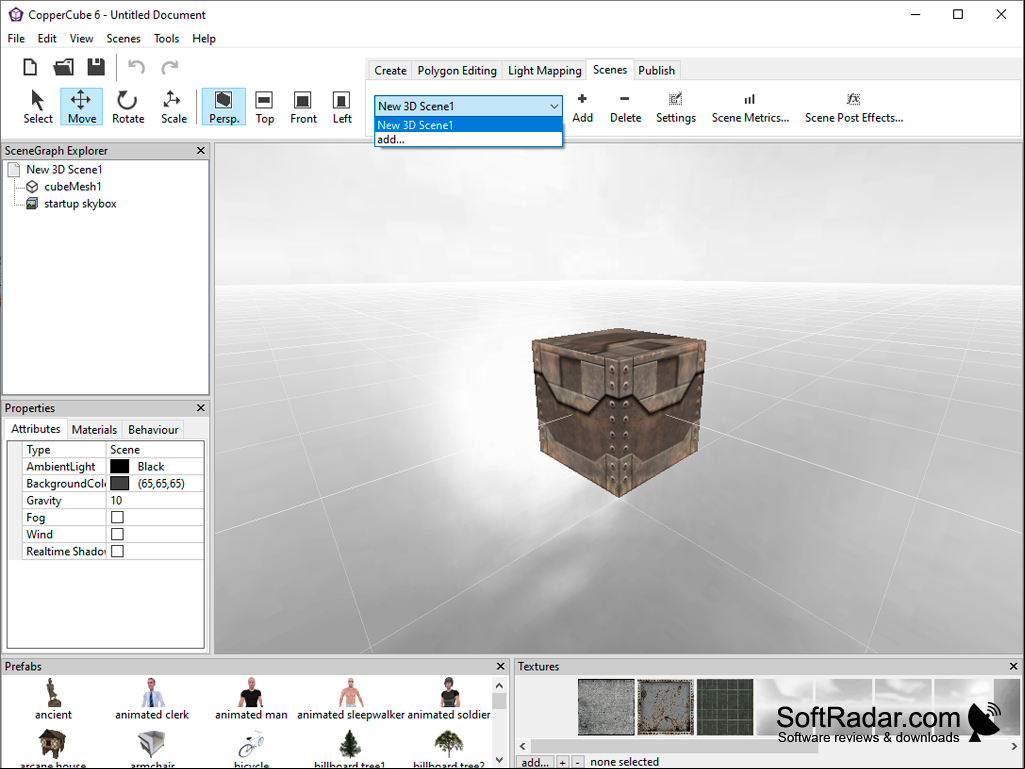This screenshot has height=769, width=1025.
Task: Select cubeMesh1 in the scene tree
Action: (73, 186)
